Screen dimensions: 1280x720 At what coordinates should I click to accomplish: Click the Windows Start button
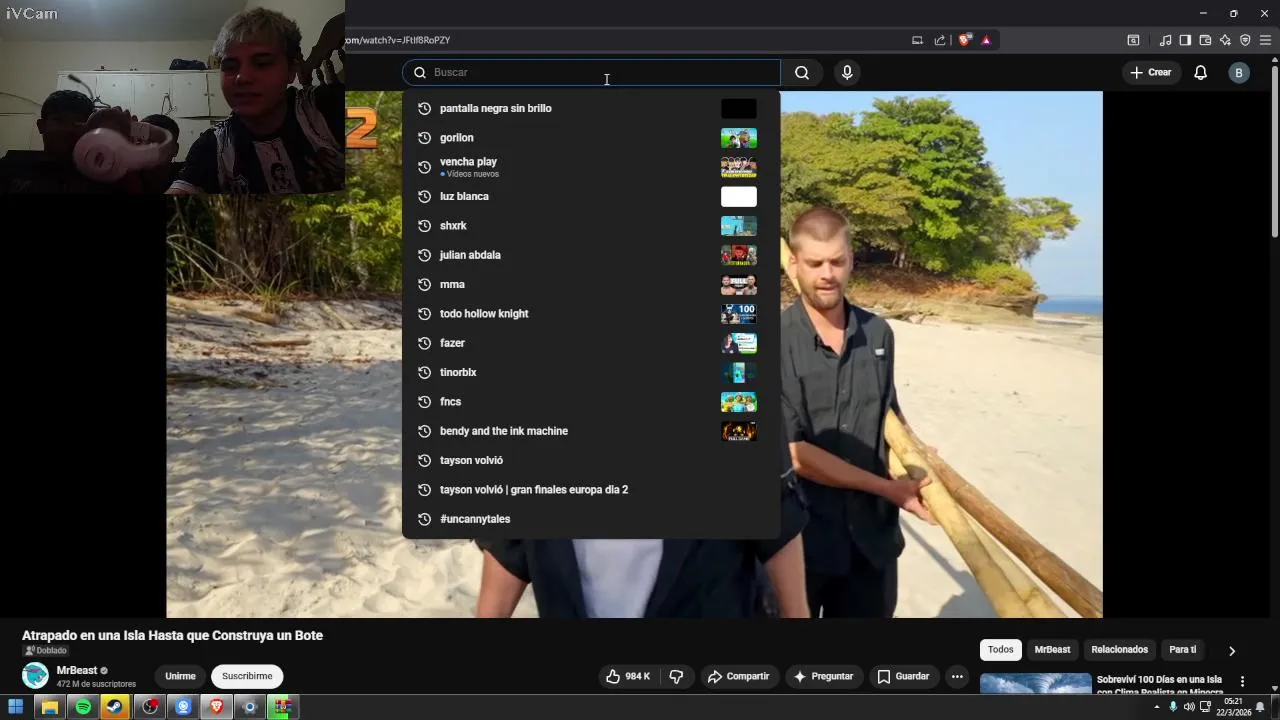point(15,707)
